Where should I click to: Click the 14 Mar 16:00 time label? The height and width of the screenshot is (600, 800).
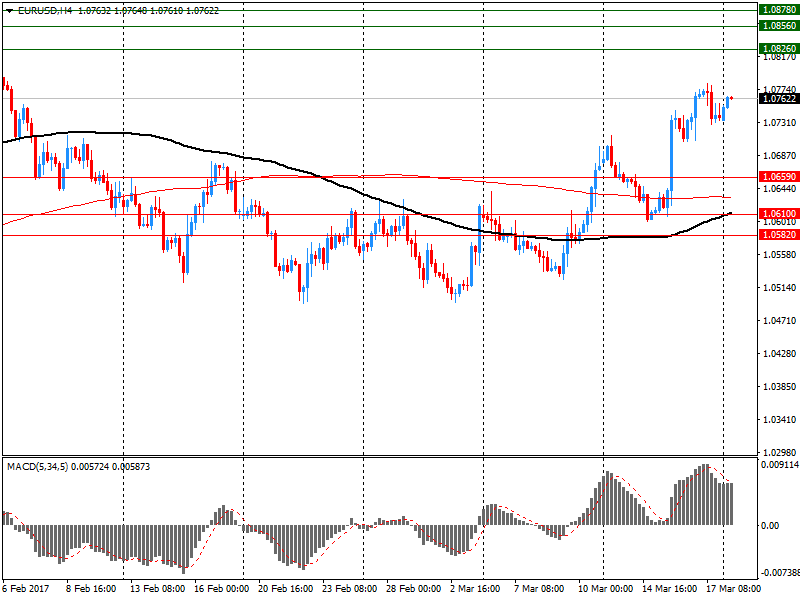pyautogui.click(x=670, y=589)
